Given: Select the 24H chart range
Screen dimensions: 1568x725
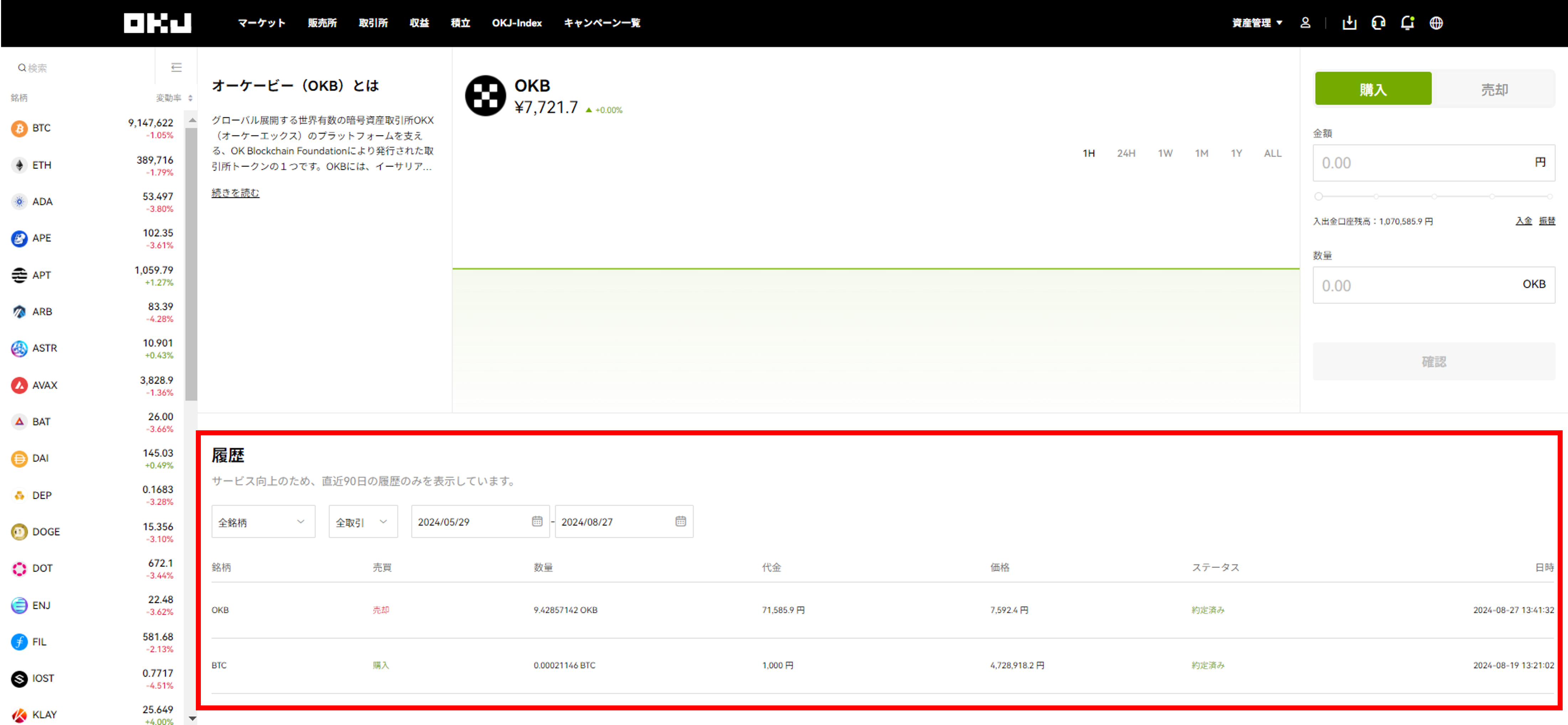Looking at the screenshot, I should pos(1125,153).
